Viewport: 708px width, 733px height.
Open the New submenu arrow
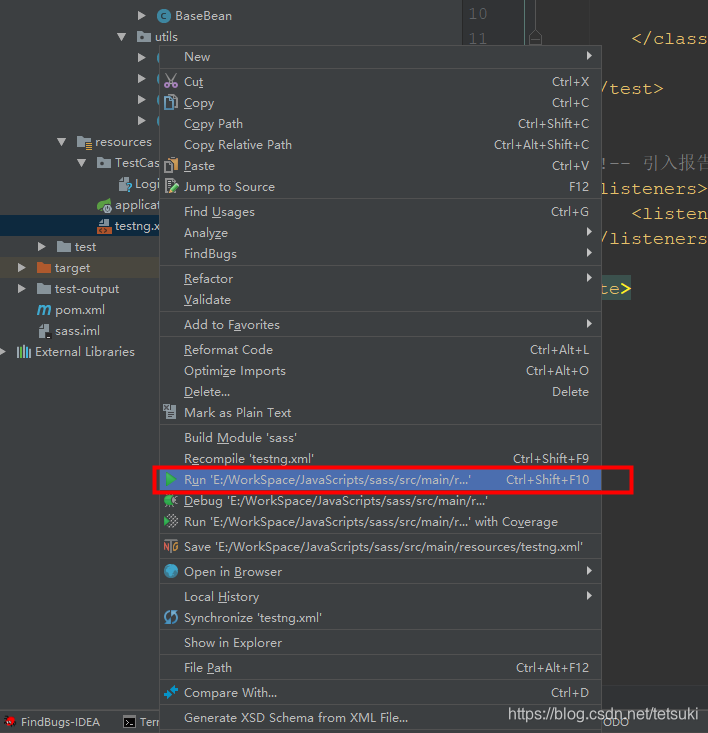(589, 56)
